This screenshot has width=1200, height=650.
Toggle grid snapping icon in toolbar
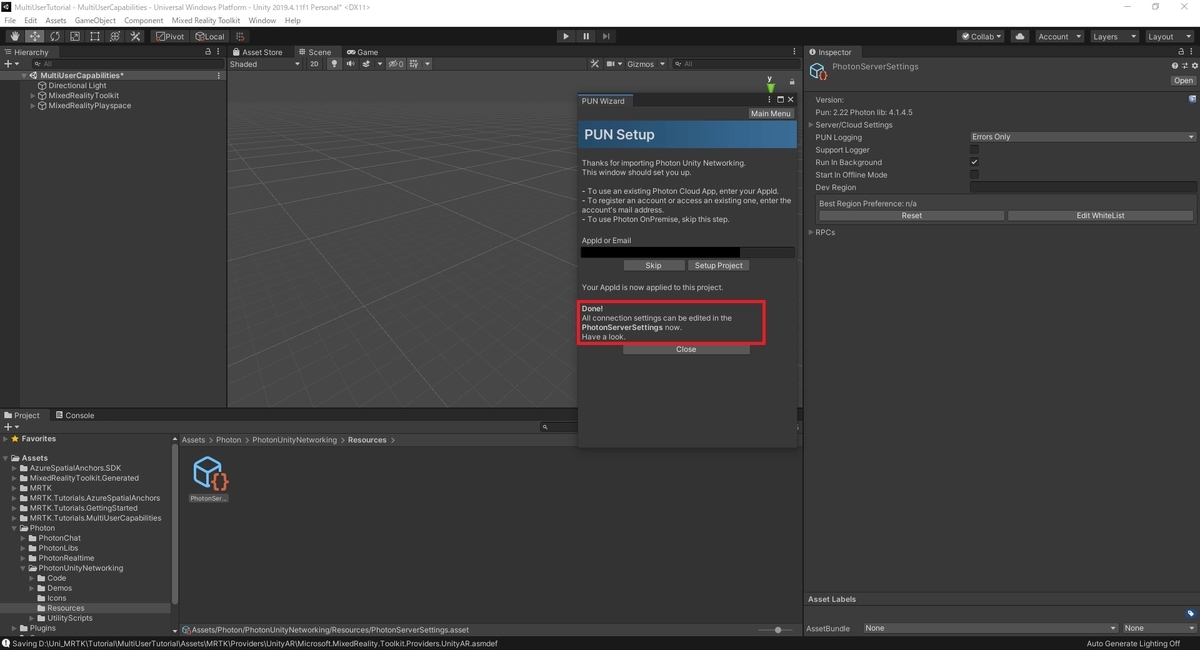[x=240, y=36]
